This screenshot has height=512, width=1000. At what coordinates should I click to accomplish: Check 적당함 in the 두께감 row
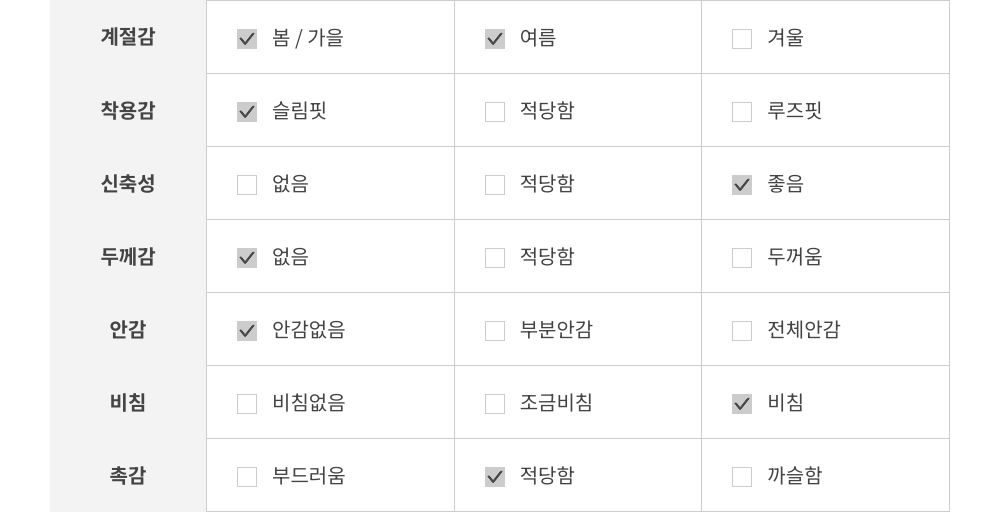tap(495, 258)
